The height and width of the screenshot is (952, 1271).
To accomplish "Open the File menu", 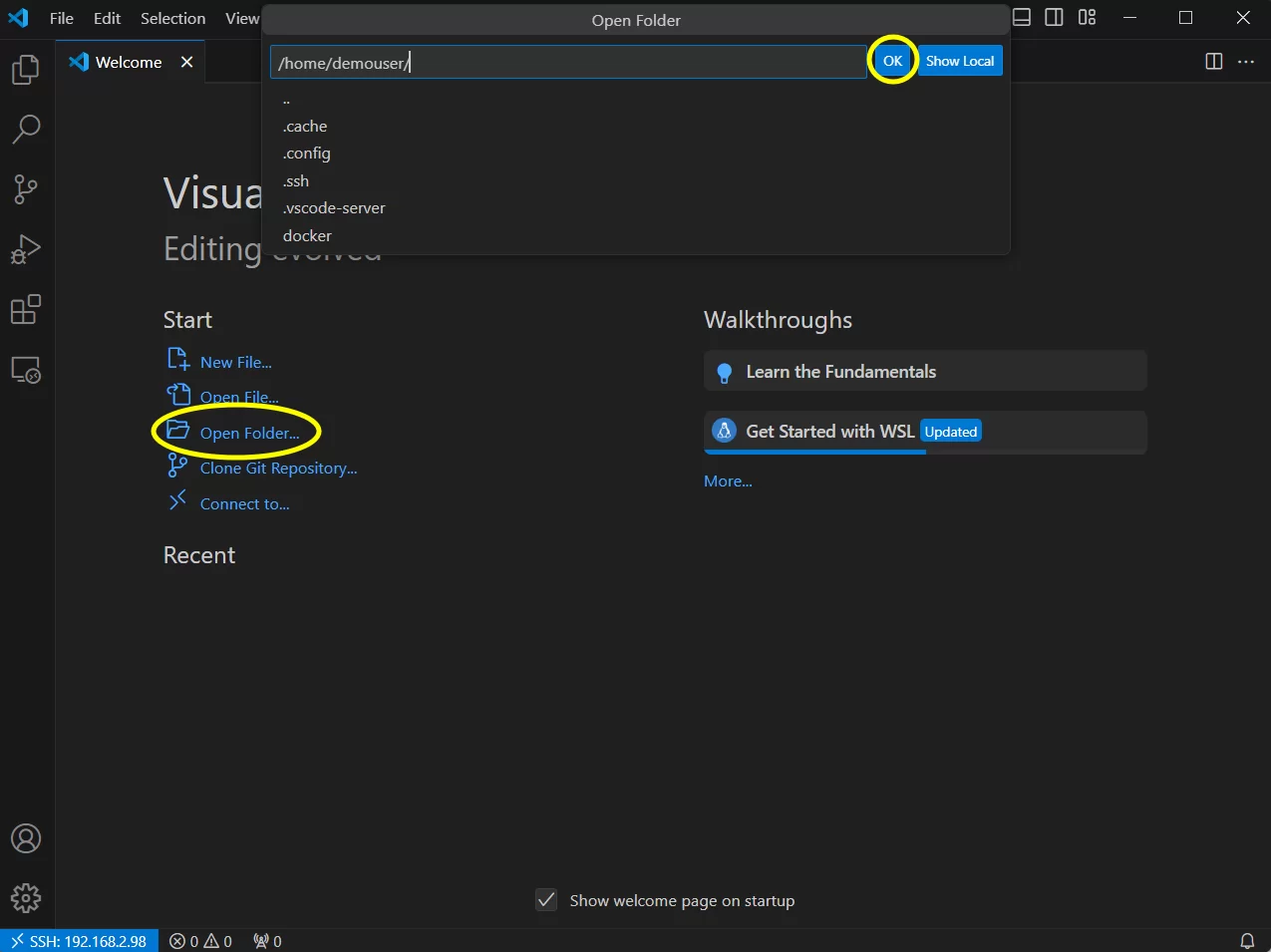I will click(x=61, y=17).
